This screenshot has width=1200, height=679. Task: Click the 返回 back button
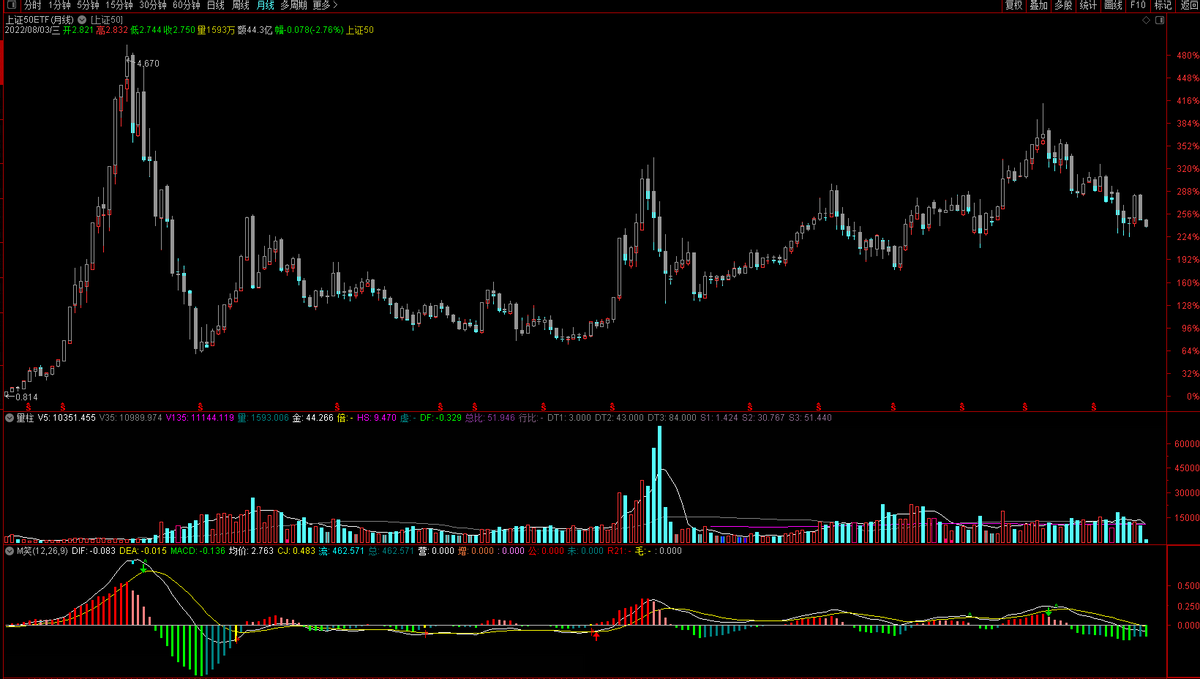pos(1188,5)
